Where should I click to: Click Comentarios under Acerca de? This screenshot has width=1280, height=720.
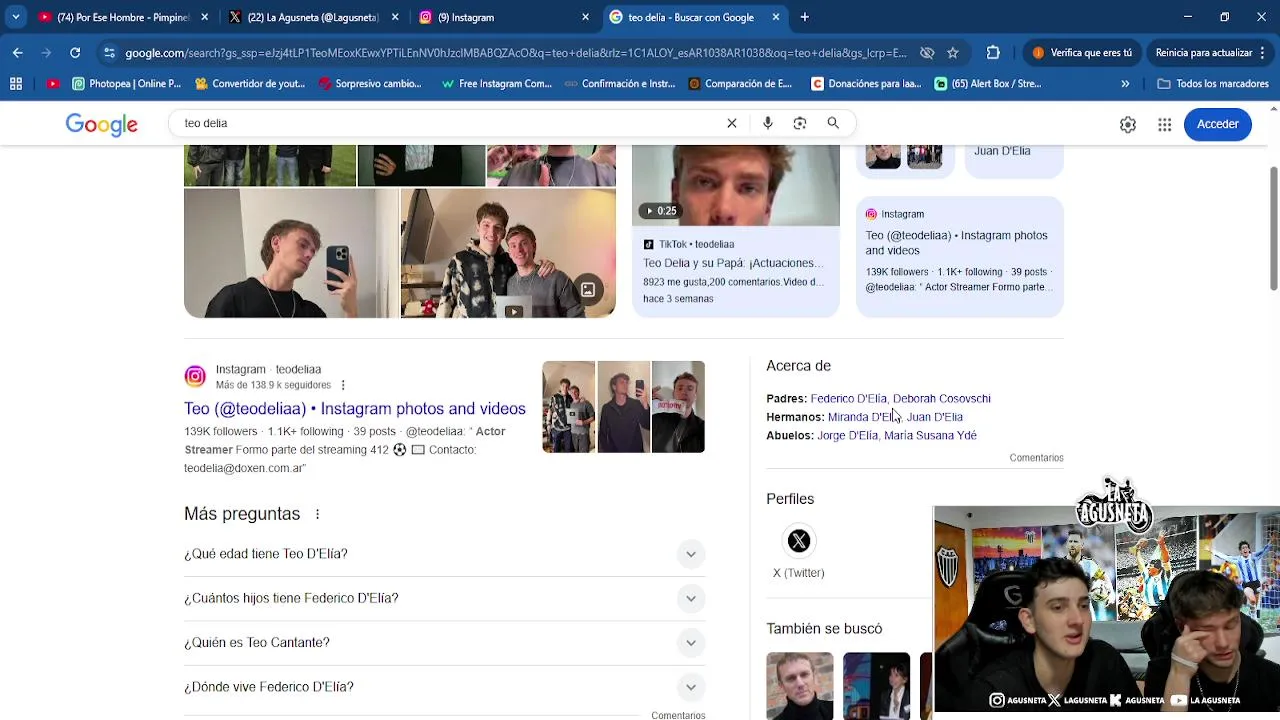(x=1036, y=458)
